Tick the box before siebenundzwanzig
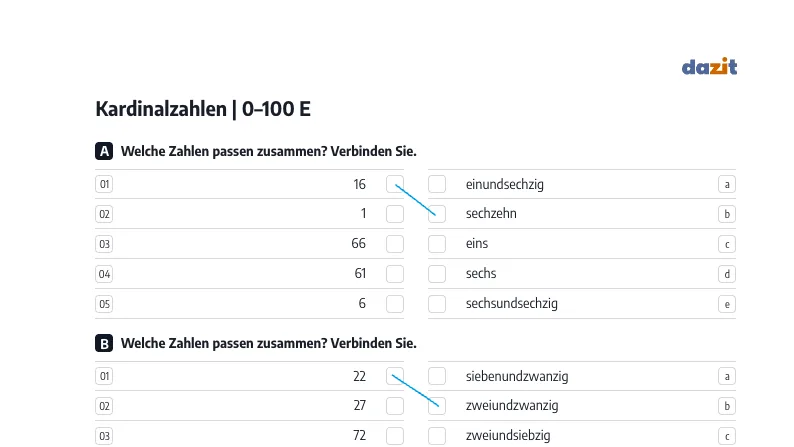The image size is (794, 447). point(437,376)
